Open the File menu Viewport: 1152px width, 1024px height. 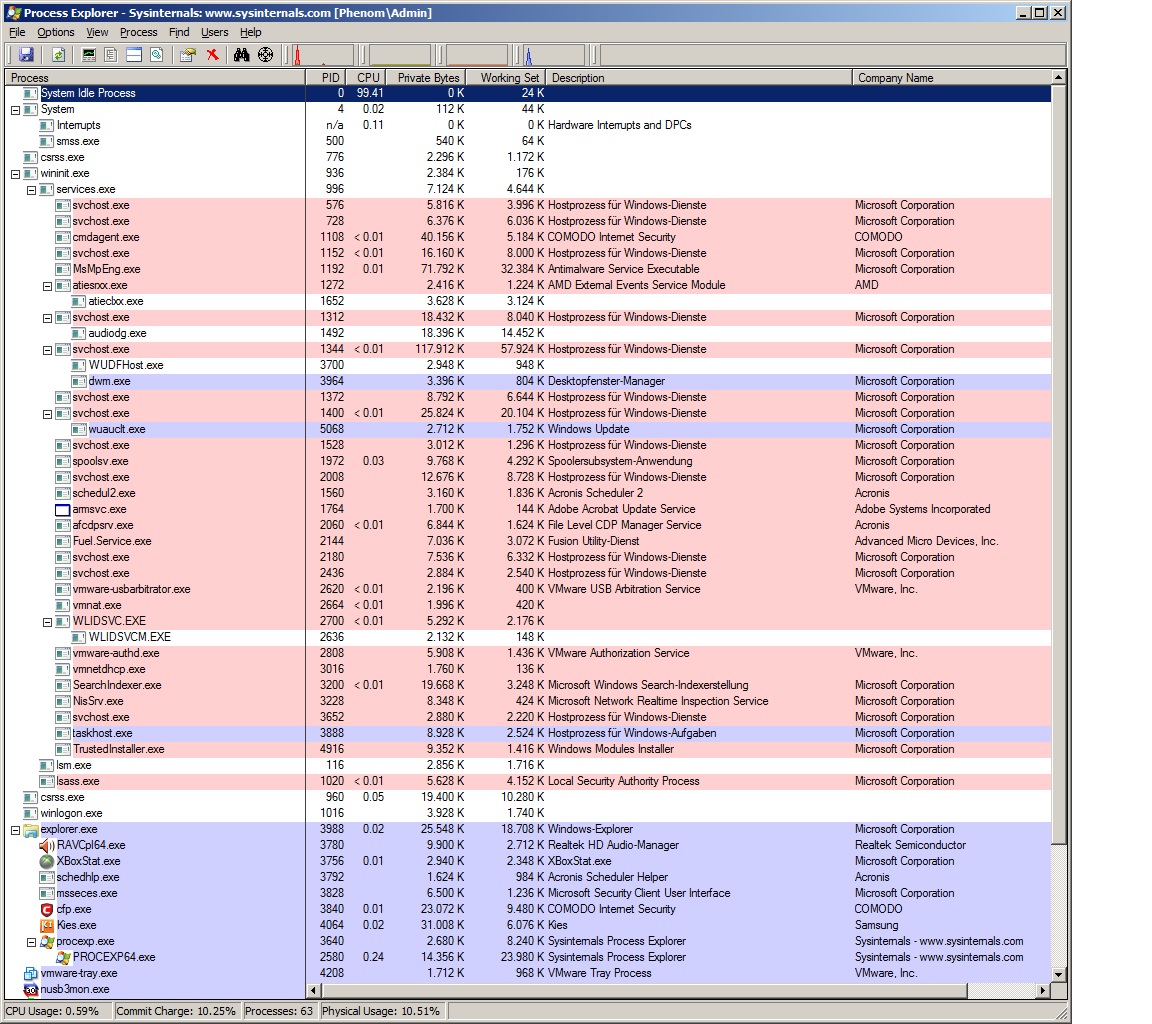[17, 32]
